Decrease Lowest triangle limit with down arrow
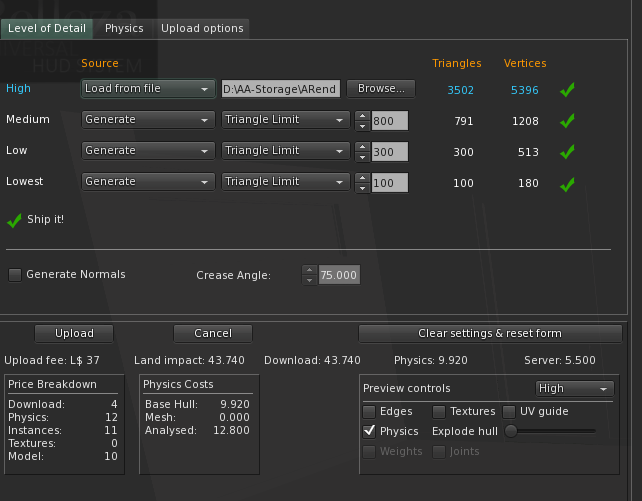642x501 pixels. point(362,188)
